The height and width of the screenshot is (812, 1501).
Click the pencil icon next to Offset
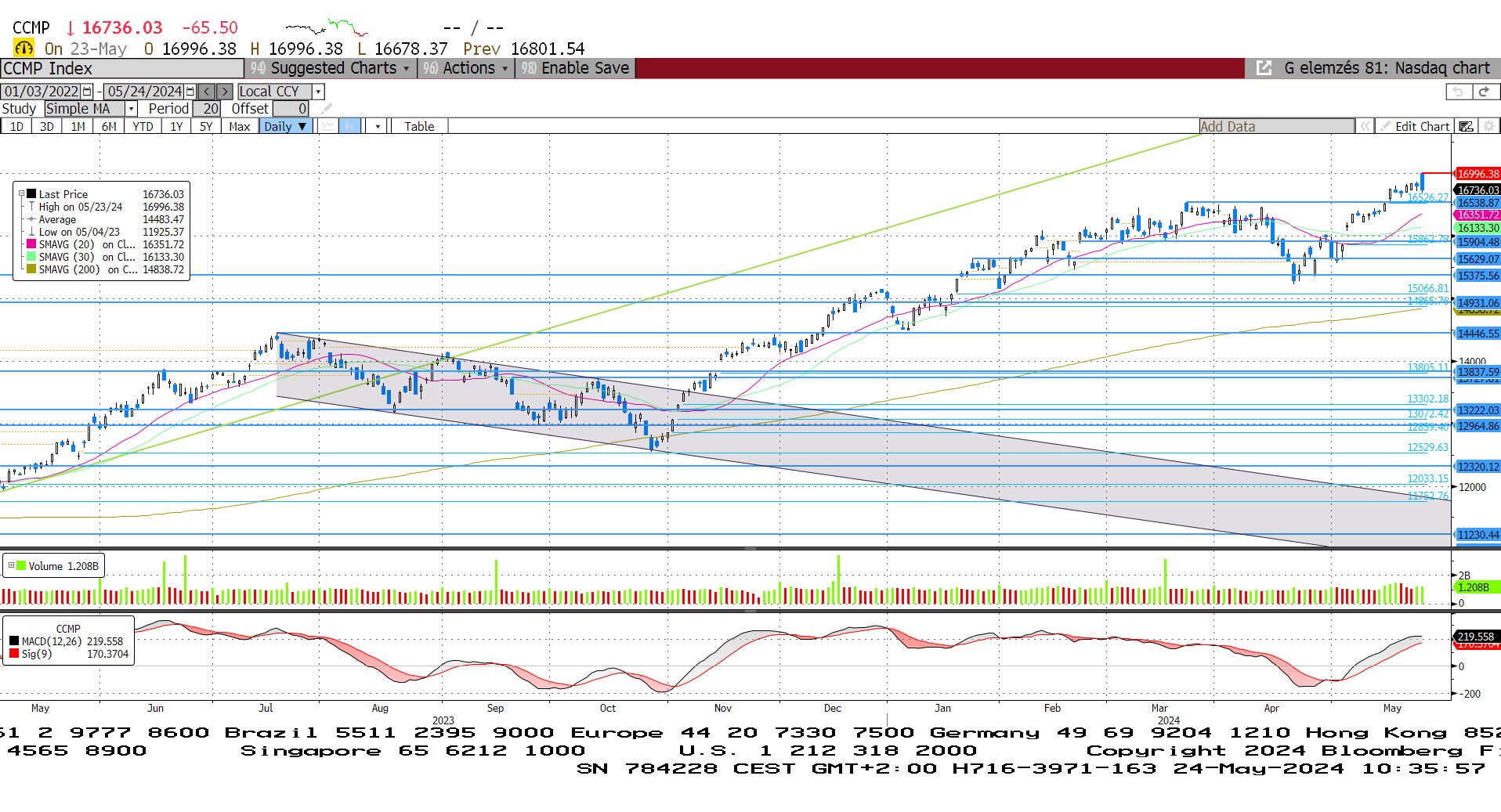(x=327, y=109)
